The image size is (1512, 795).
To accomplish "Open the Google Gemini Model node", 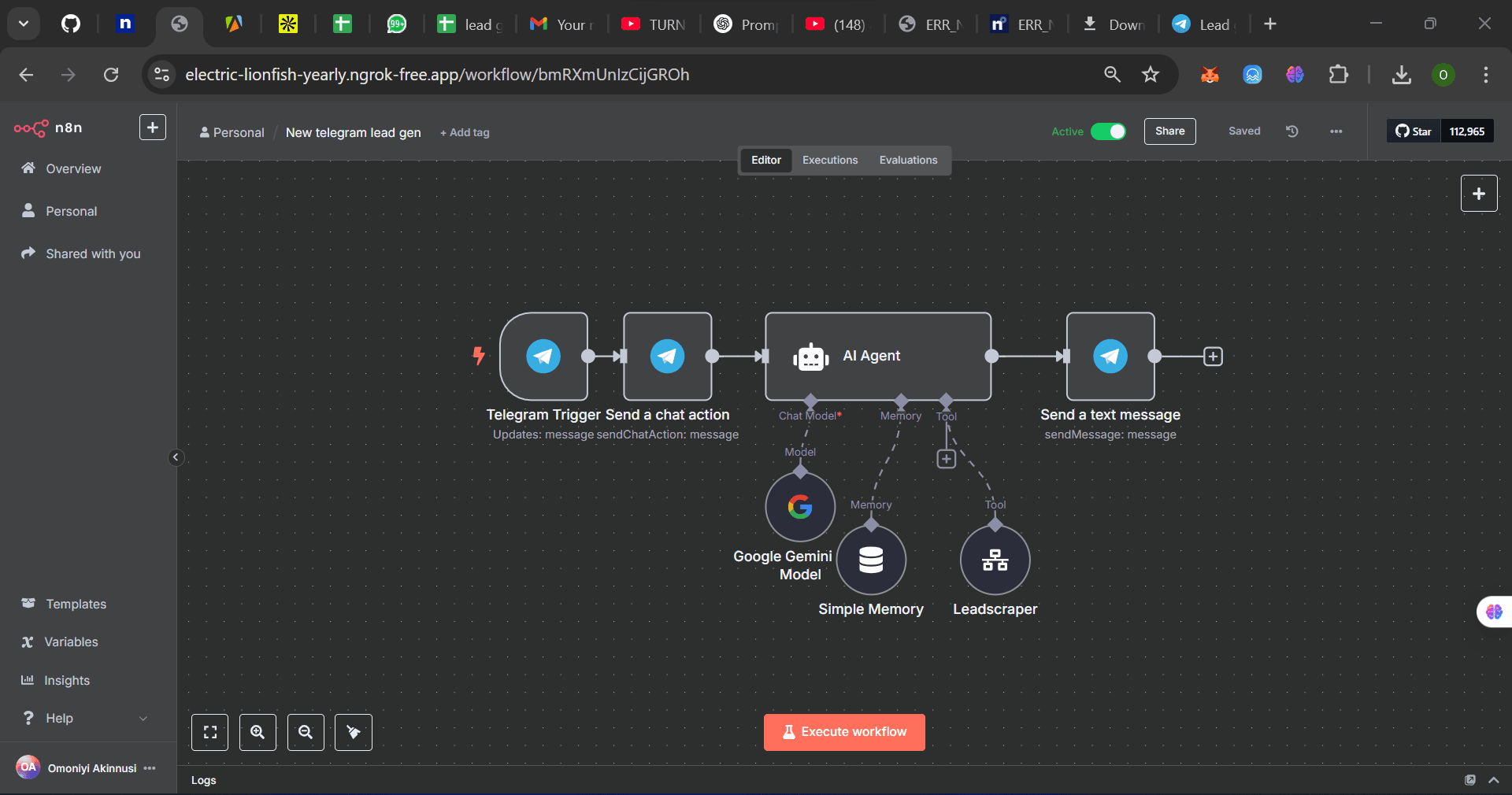I will 800,507.
